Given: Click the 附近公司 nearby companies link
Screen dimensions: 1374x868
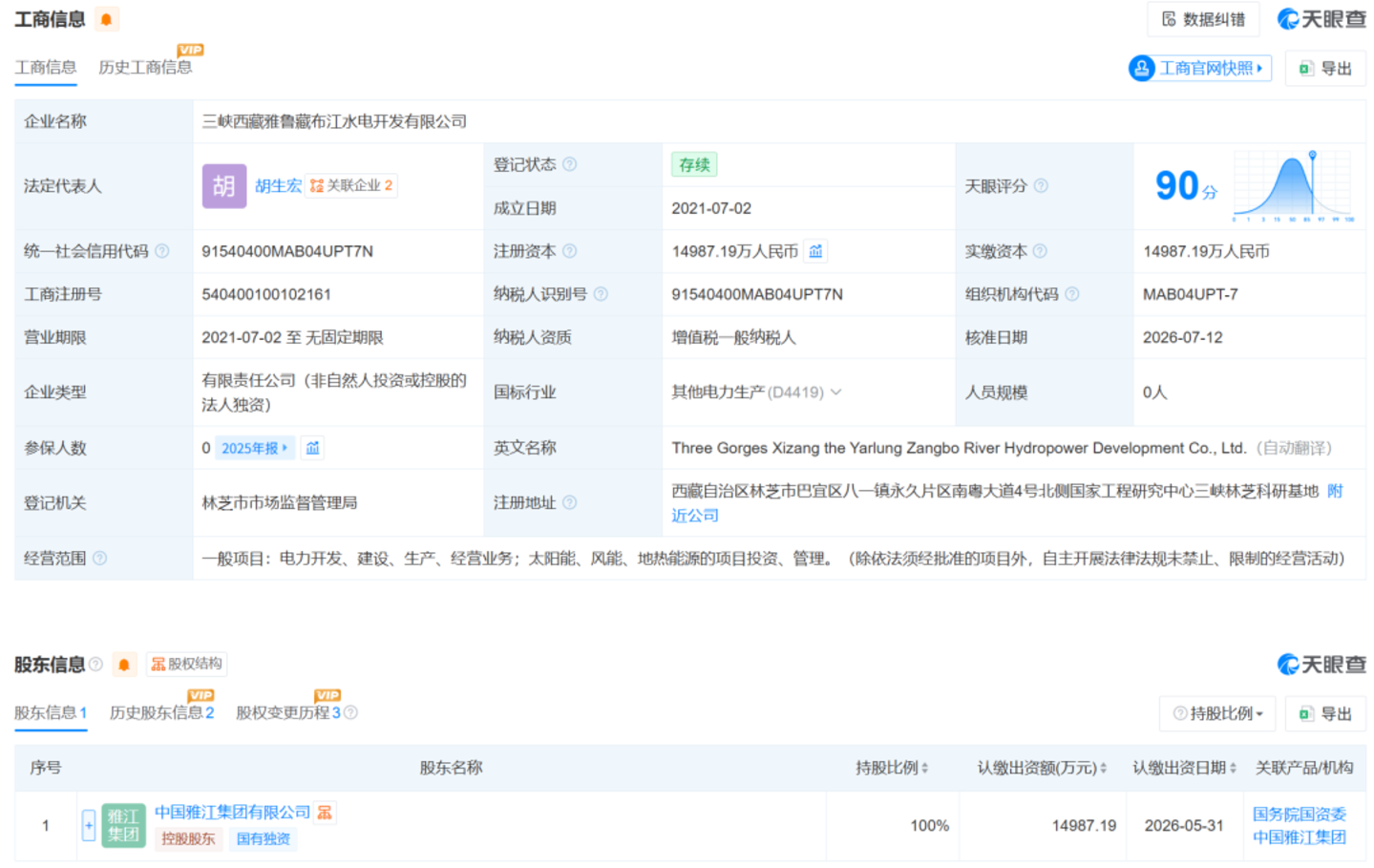Looking at the screenshot, I should point(695,515).
